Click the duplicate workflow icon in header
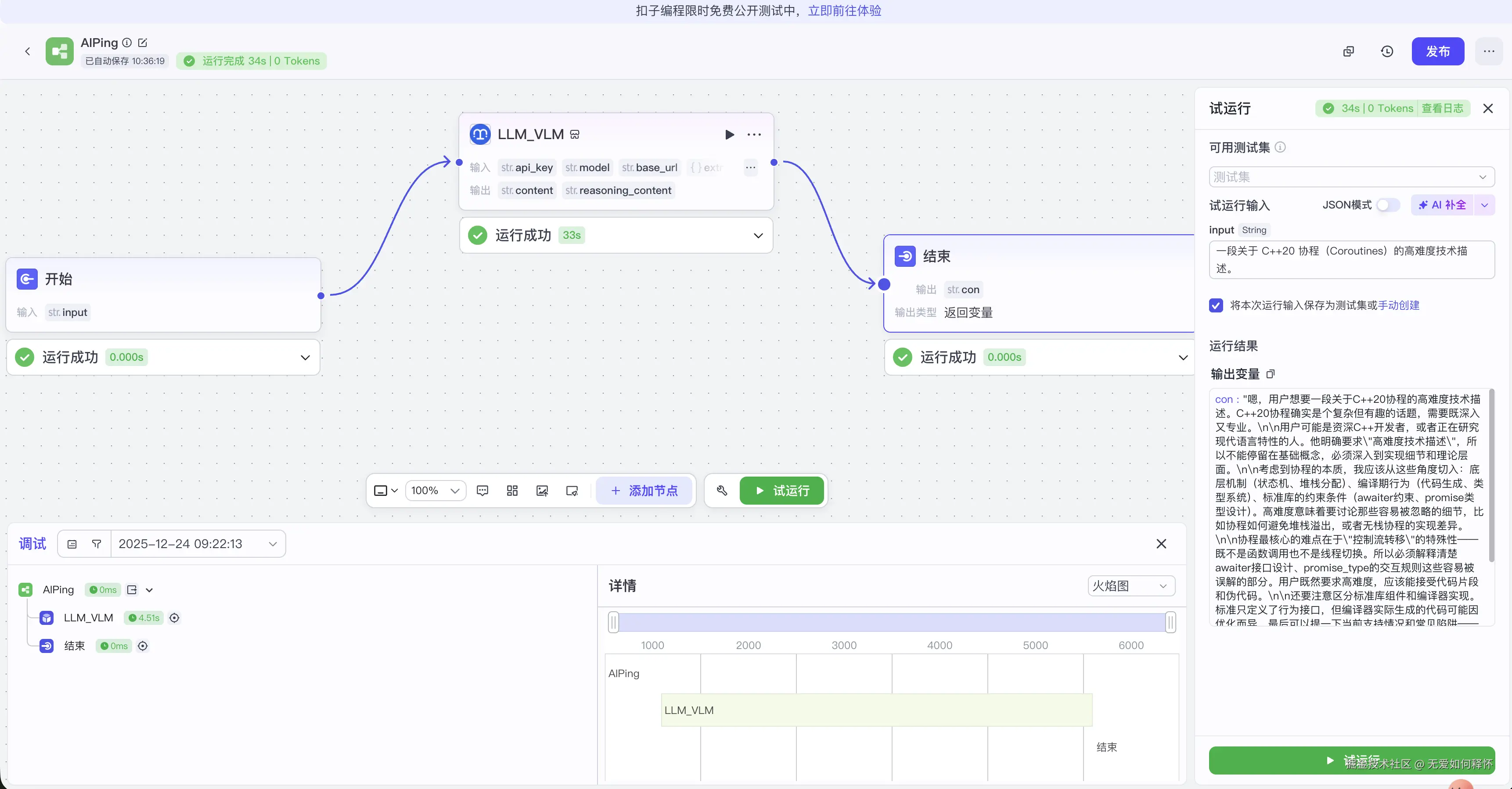Image resolution: width=1512 pixels, height=789 pixels. 1348,52
